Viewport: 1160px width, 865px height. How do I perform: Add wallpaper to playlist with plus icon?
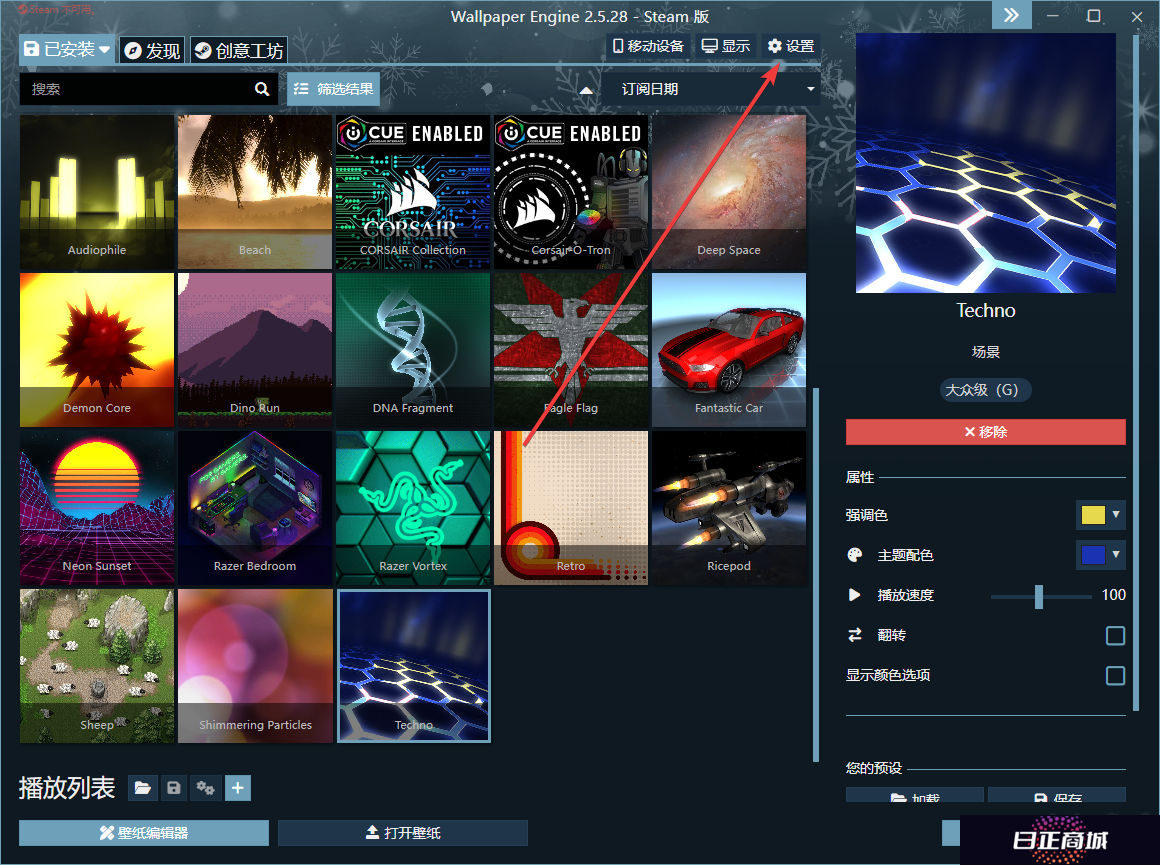point(237,788)
